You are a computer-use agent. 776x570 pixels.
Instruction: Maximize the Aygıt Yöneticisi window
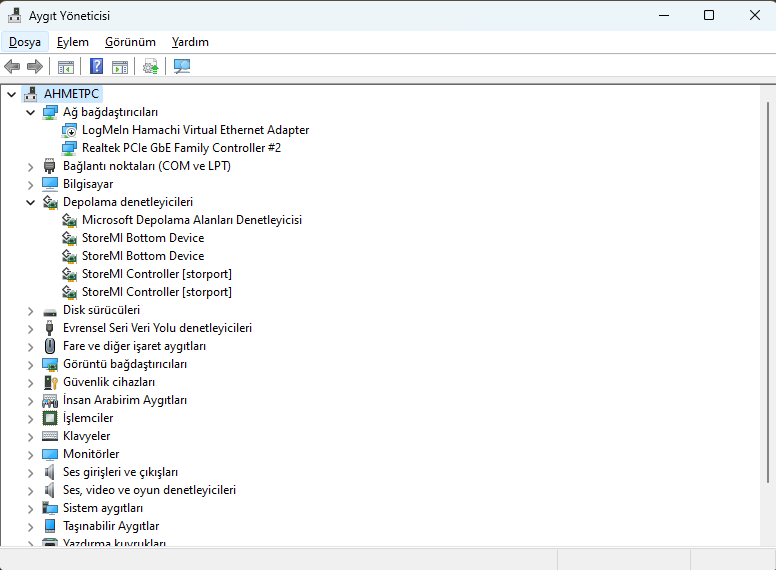click(709, 15)
